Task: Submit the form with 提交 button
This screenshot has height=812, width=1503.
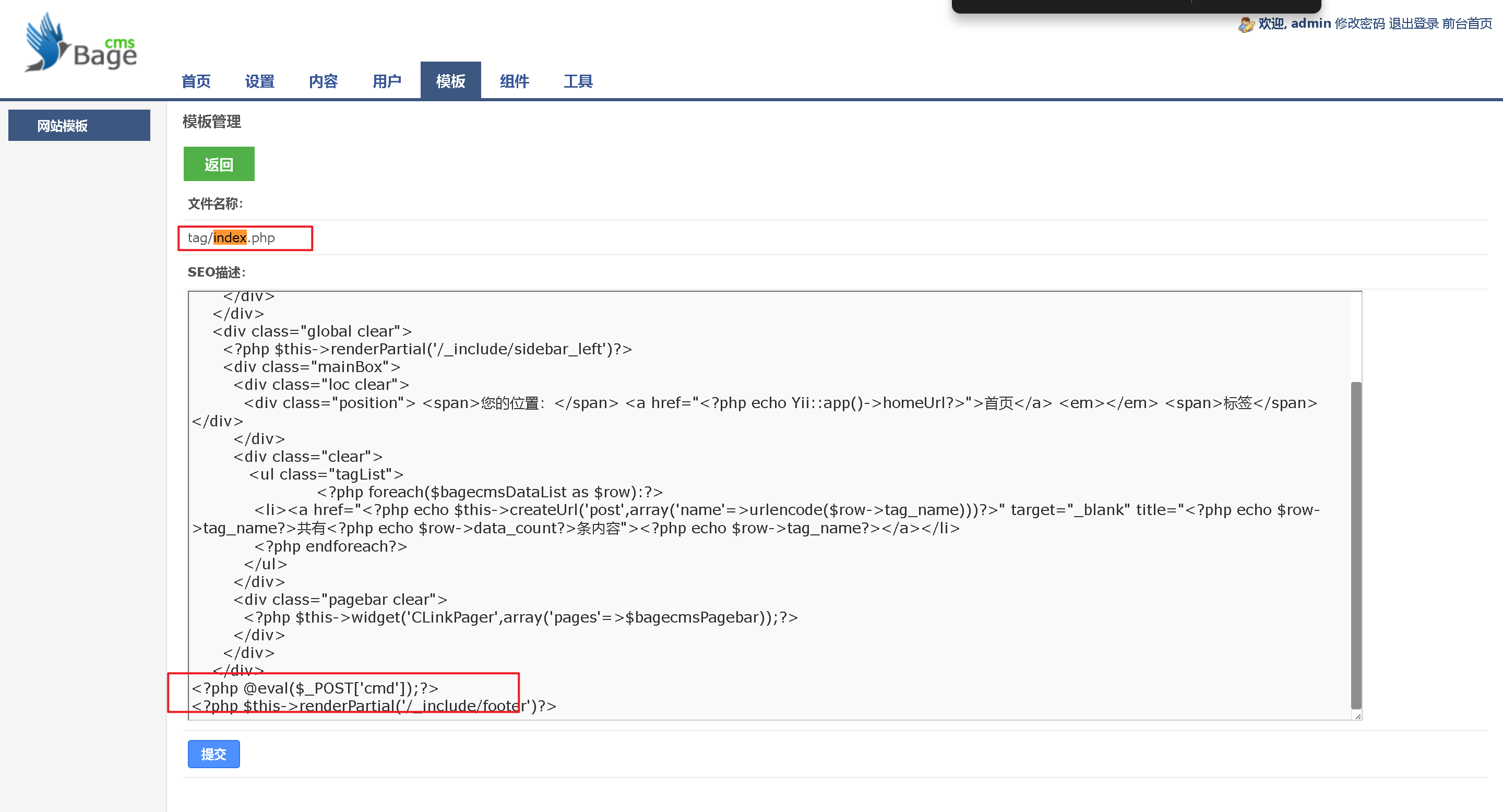Action: (213, 754)
